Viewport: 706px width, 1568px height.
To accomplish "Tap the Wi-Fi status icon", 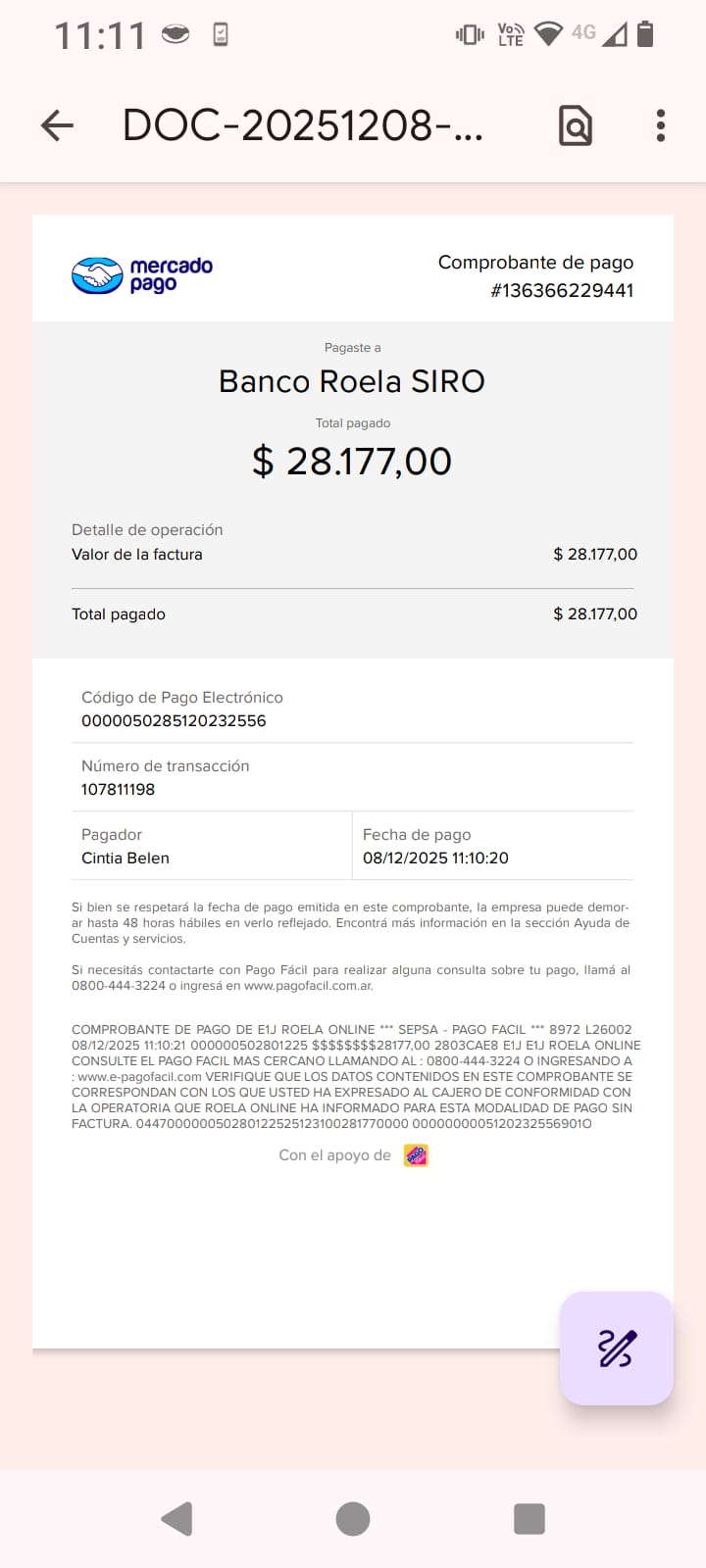I will (x=548, y=34).
